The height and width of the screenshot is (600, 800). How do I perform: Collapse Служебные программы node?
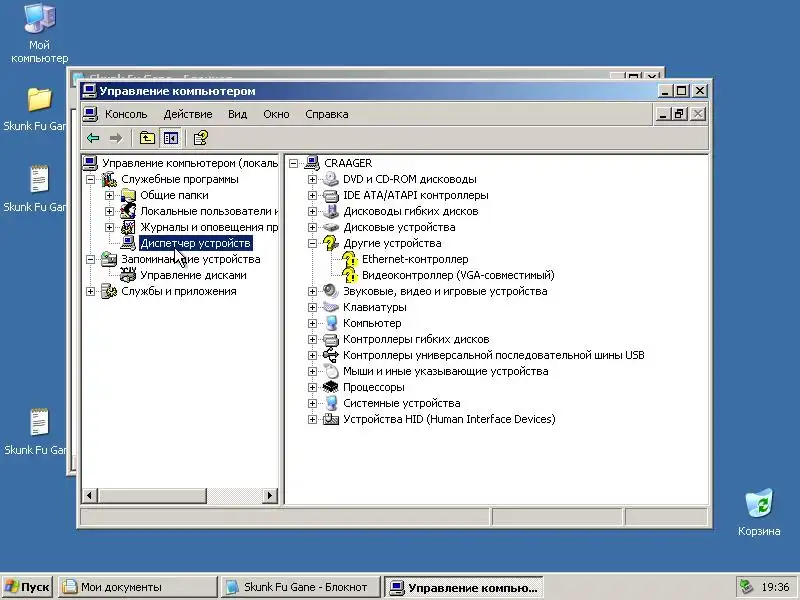(x=90, y=180)
